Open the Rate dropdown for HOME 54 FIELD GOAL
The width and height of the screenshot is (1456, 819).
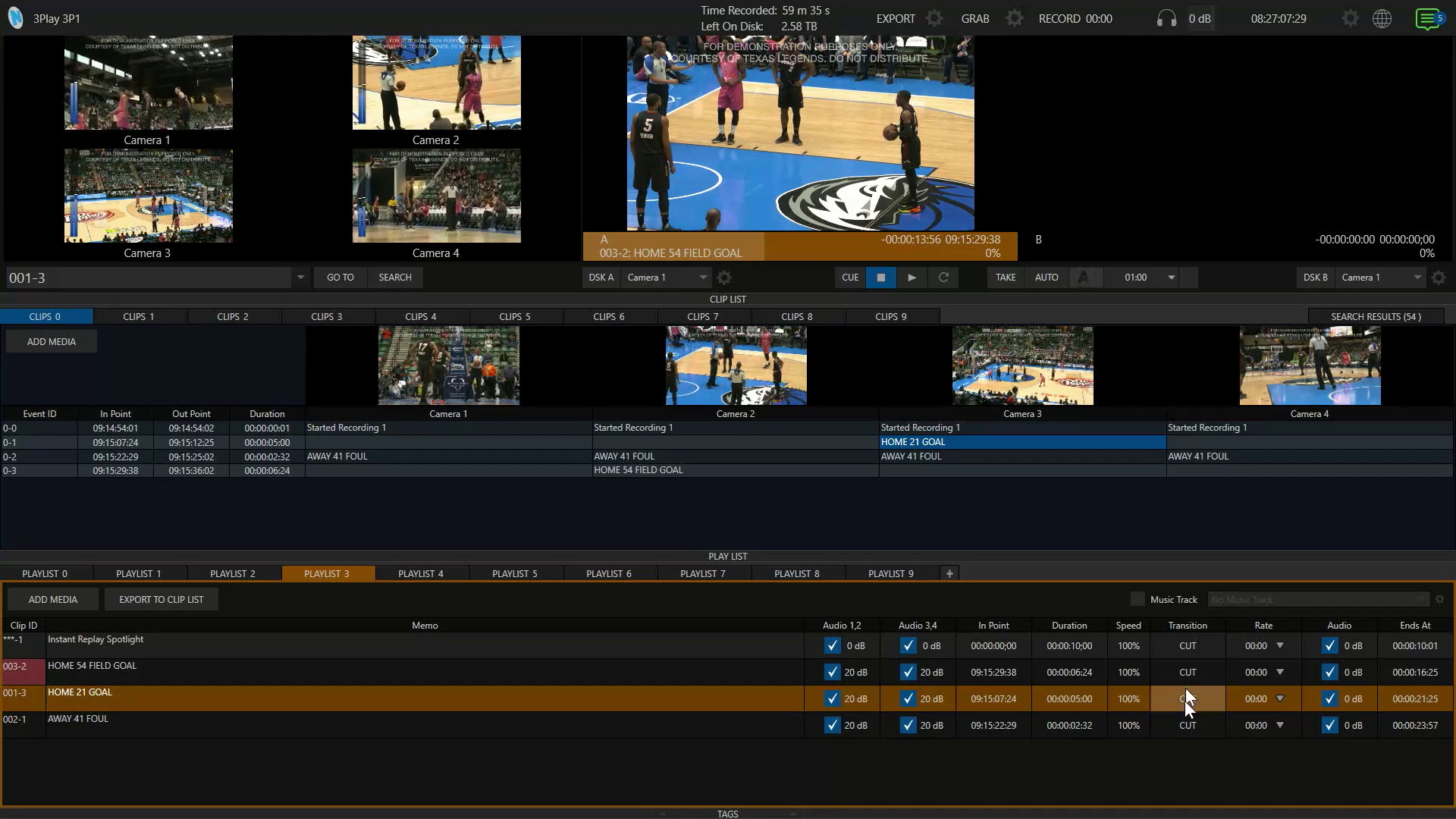[1280, 673]
